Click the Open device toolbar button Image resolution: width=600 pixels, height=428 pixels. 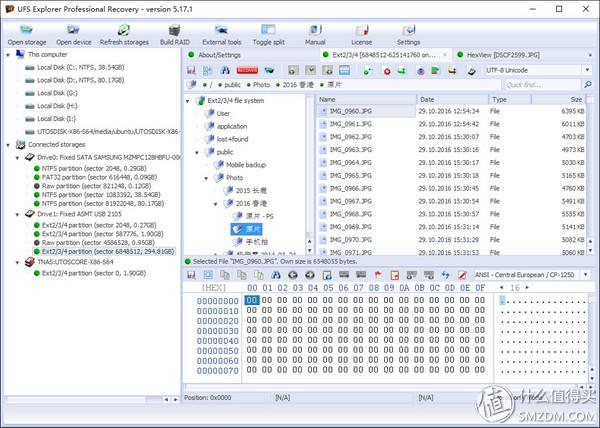pyautogui.click(x=73, y=35)
